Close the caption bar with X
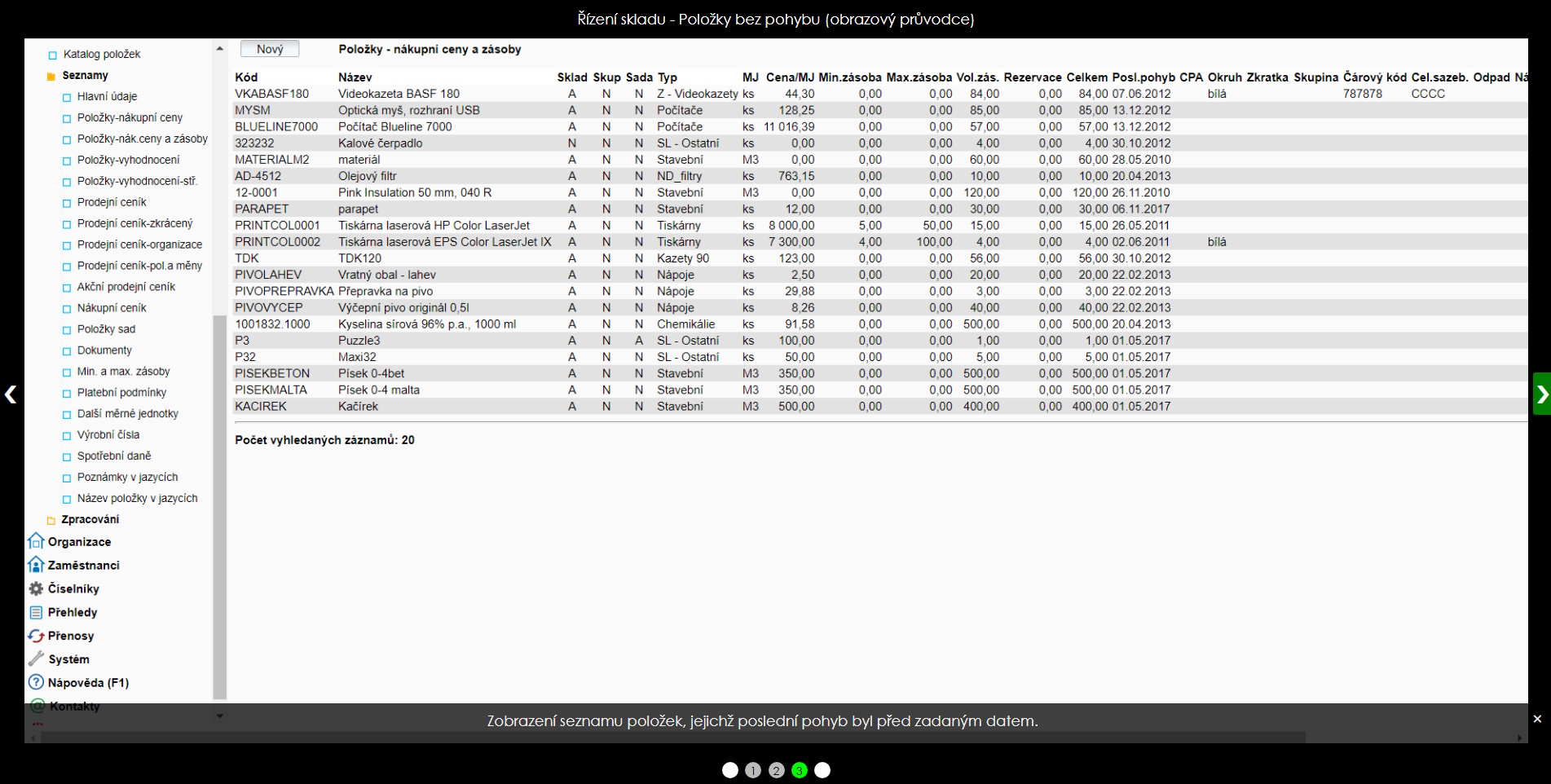 click(1537, 719)
